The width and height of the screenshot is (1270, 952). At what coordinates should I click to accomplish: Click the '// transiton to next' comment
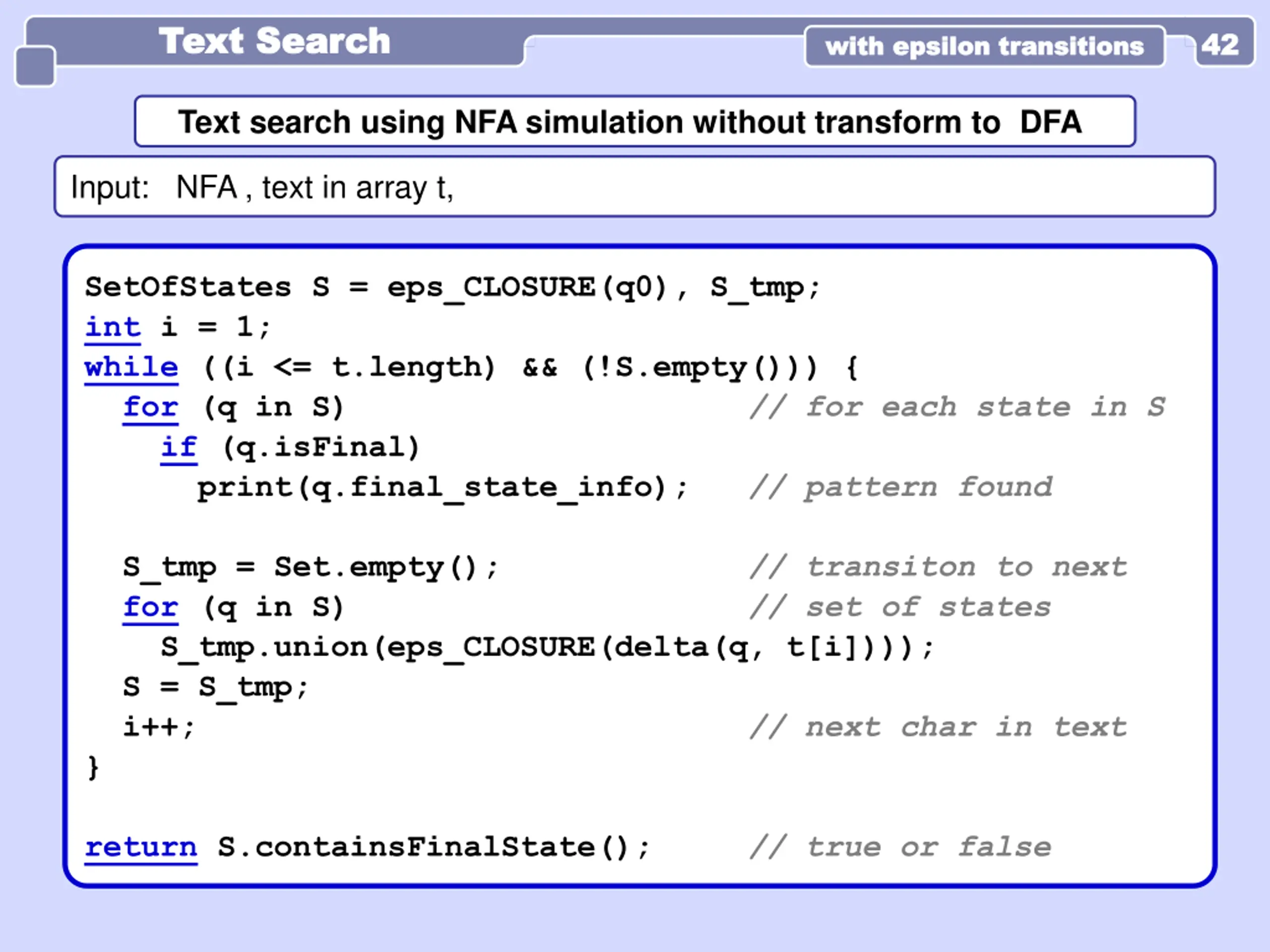939,568
